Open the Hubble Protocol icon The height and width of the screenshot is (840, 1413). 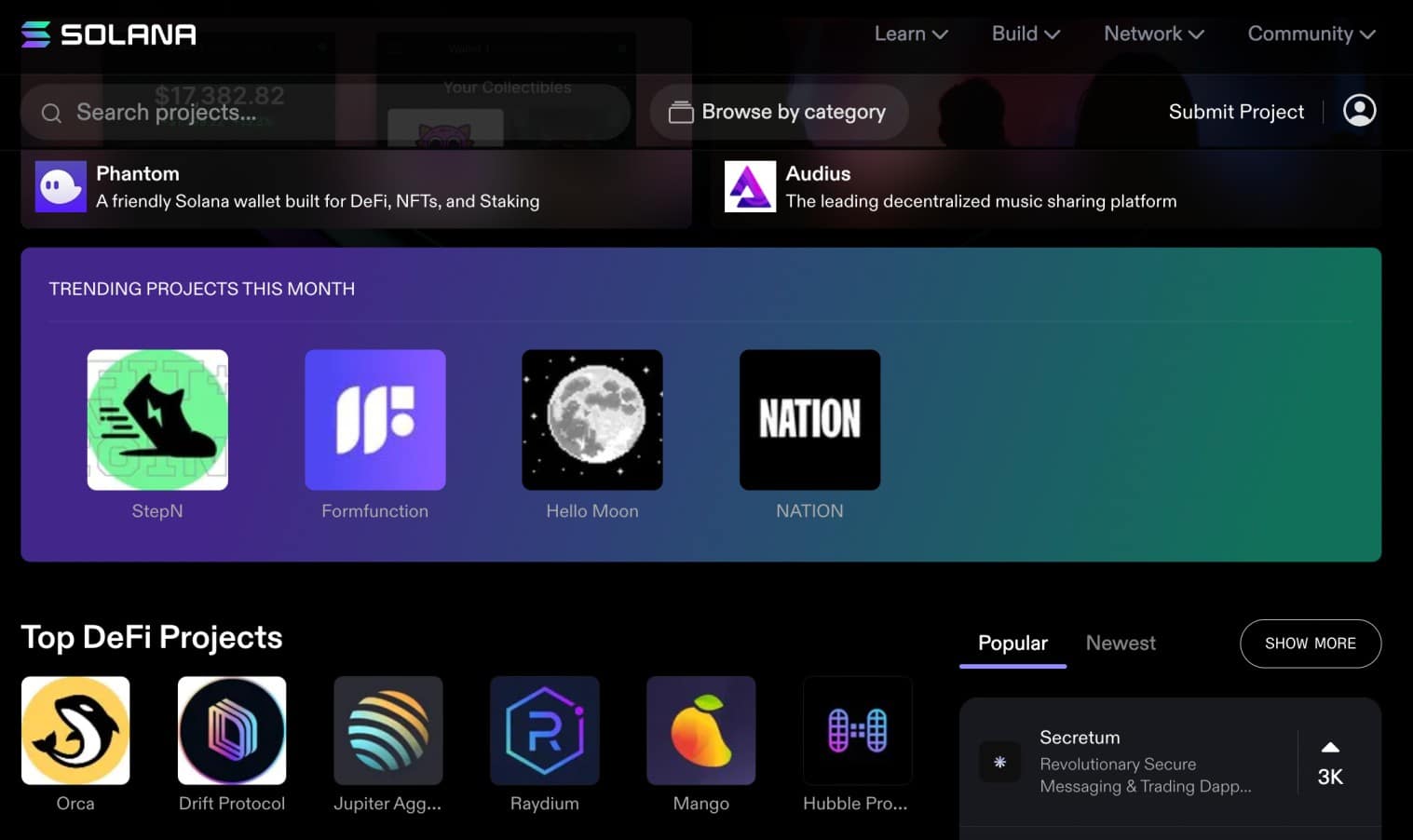858,730
